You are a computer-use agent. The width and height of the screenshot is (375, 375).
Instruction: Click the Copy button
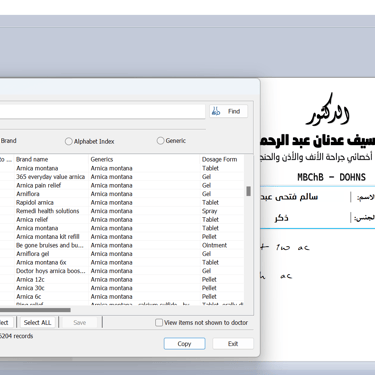[184, 344]
